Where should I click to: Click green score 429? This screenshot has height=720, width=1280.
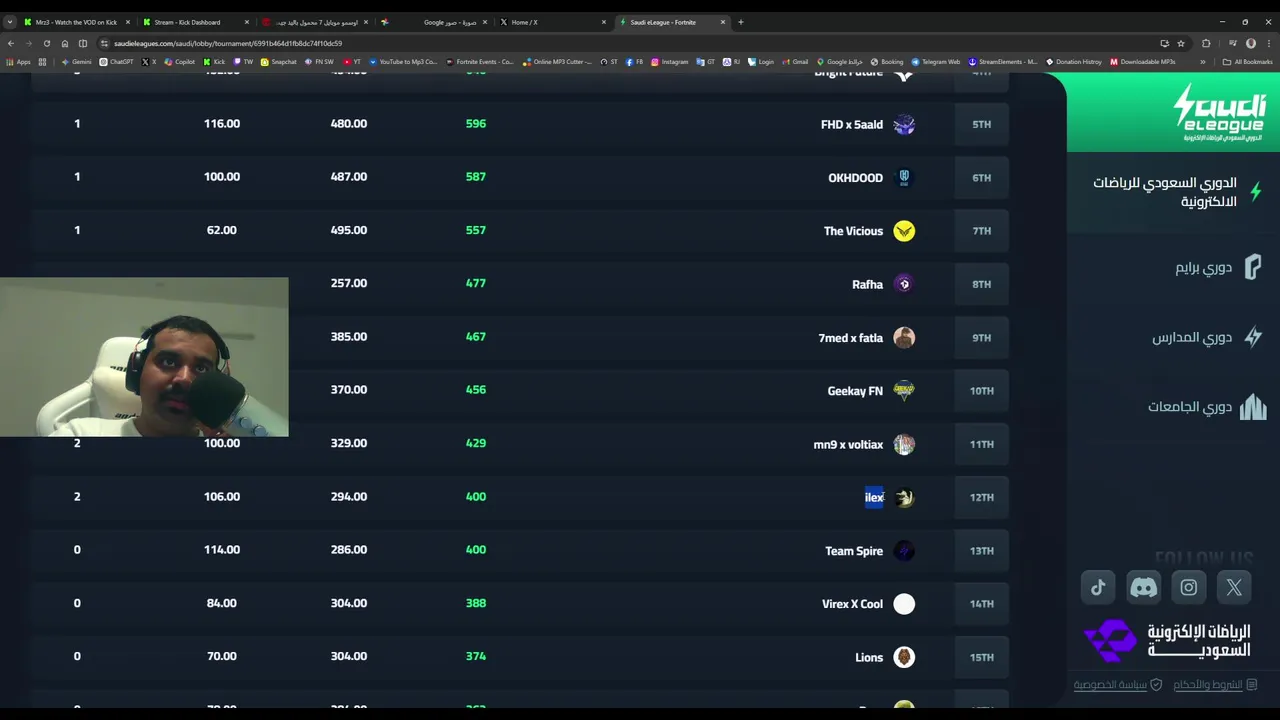pyautogui.click(x=475, y=443)
